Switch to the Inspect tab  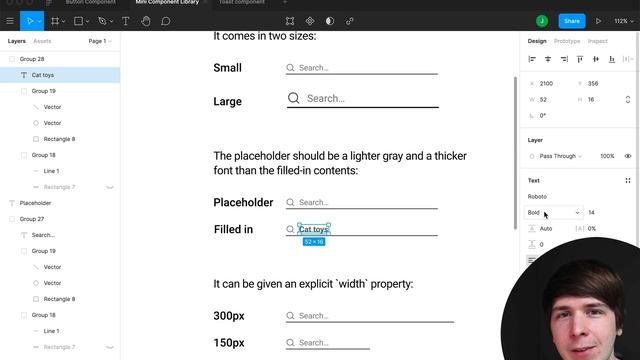tap(598, 41)
